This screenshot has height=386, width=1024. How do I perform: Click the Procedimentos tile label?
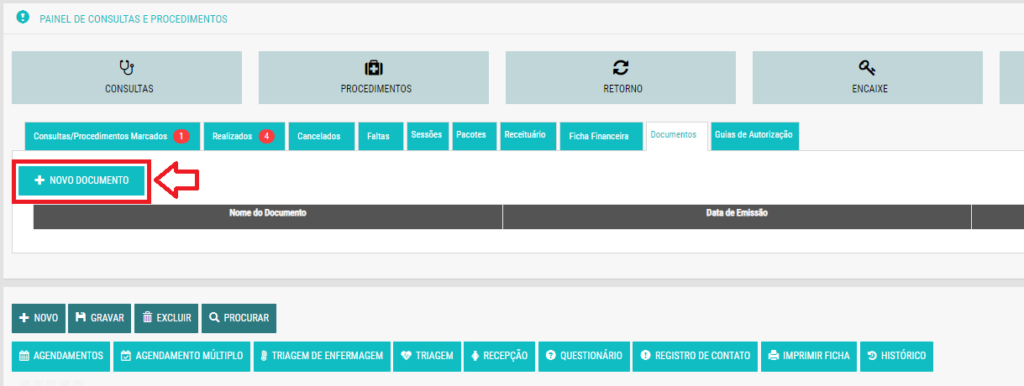pos(376,89)
